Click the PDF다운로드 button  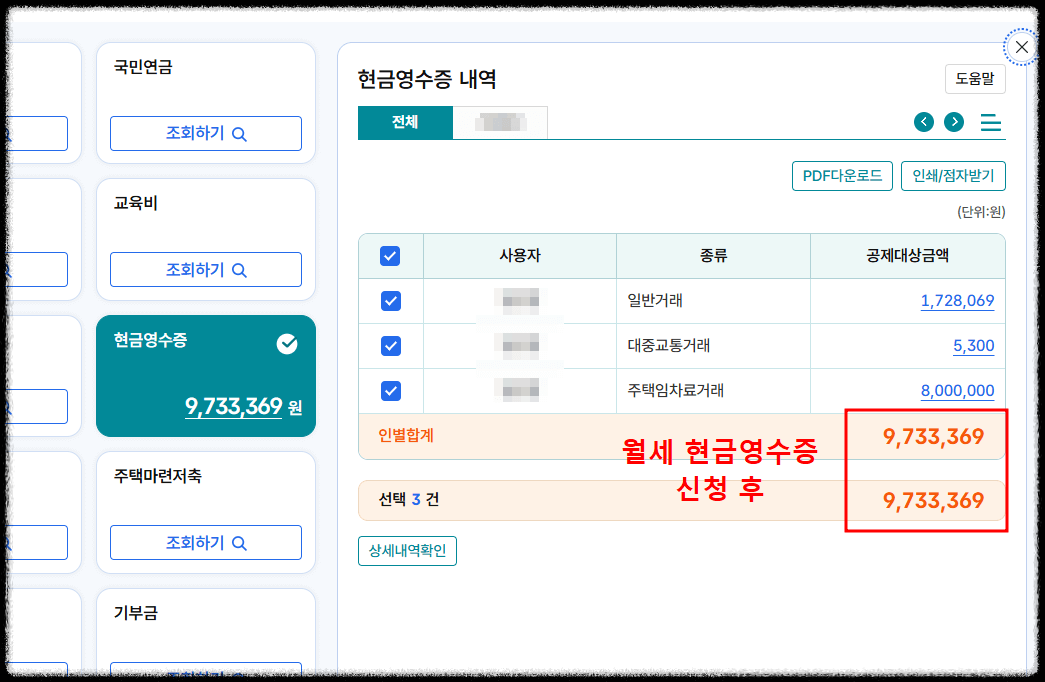pos(842,175)
